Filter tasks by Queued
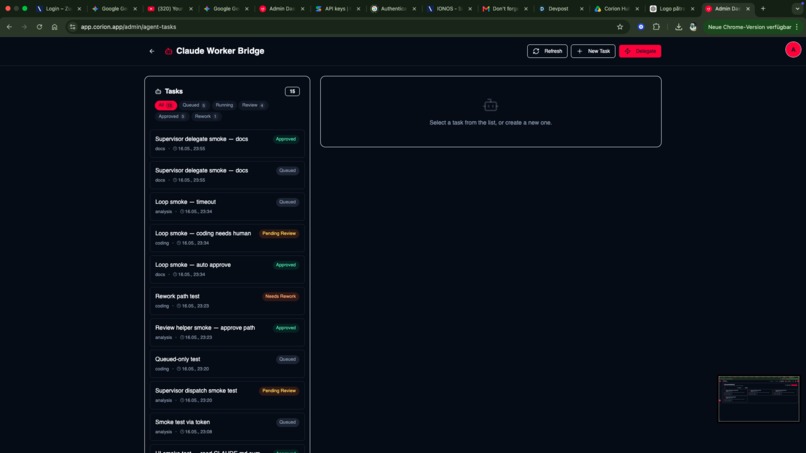Viewport: 806px width, 453px height. click(x=194, y=105)
